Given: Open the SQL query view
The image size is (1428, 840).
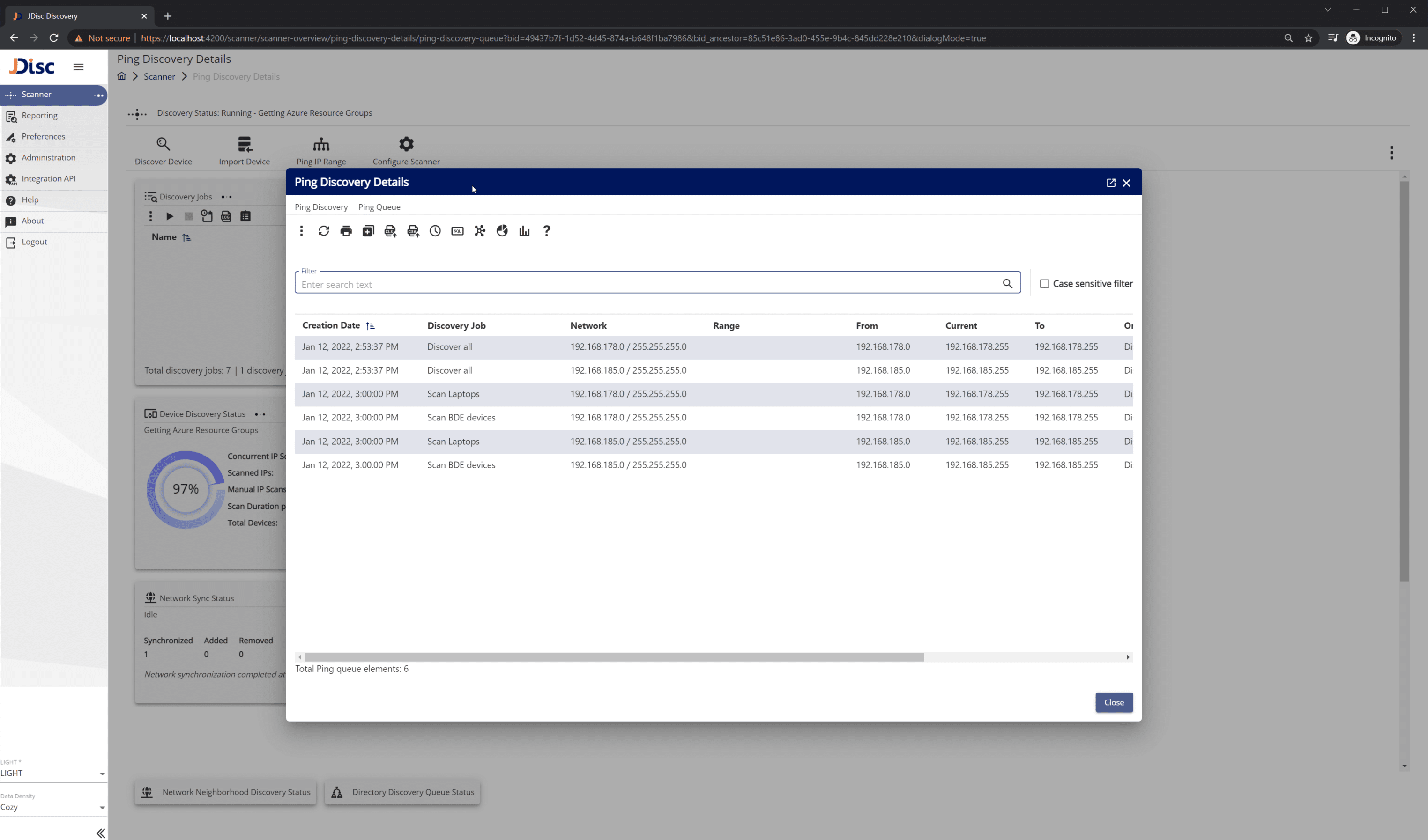Looking at the screenshot, I should pos(457,230).
